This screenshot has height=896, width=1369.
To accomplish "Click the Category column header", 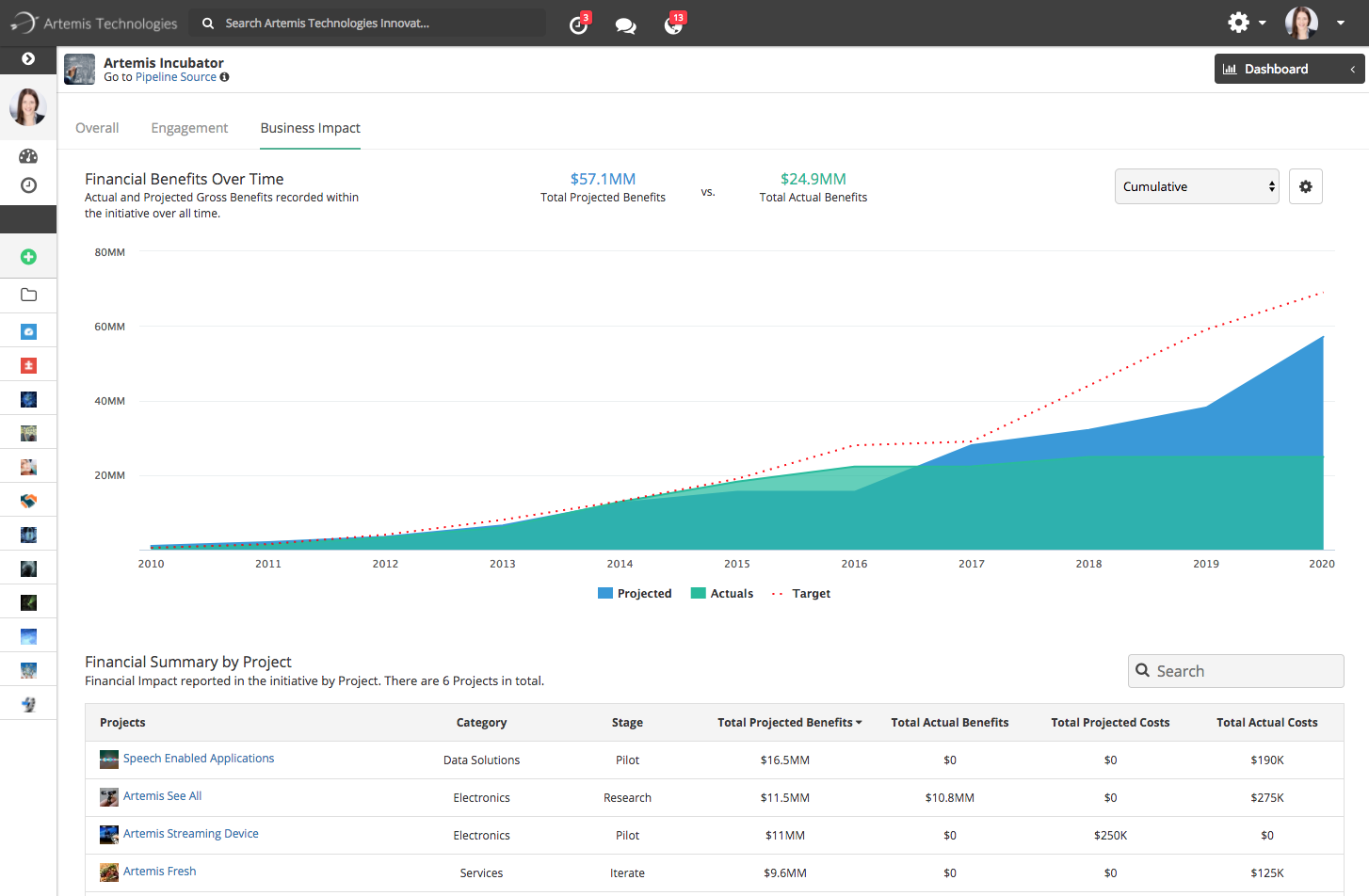I will tap(481, 723).
